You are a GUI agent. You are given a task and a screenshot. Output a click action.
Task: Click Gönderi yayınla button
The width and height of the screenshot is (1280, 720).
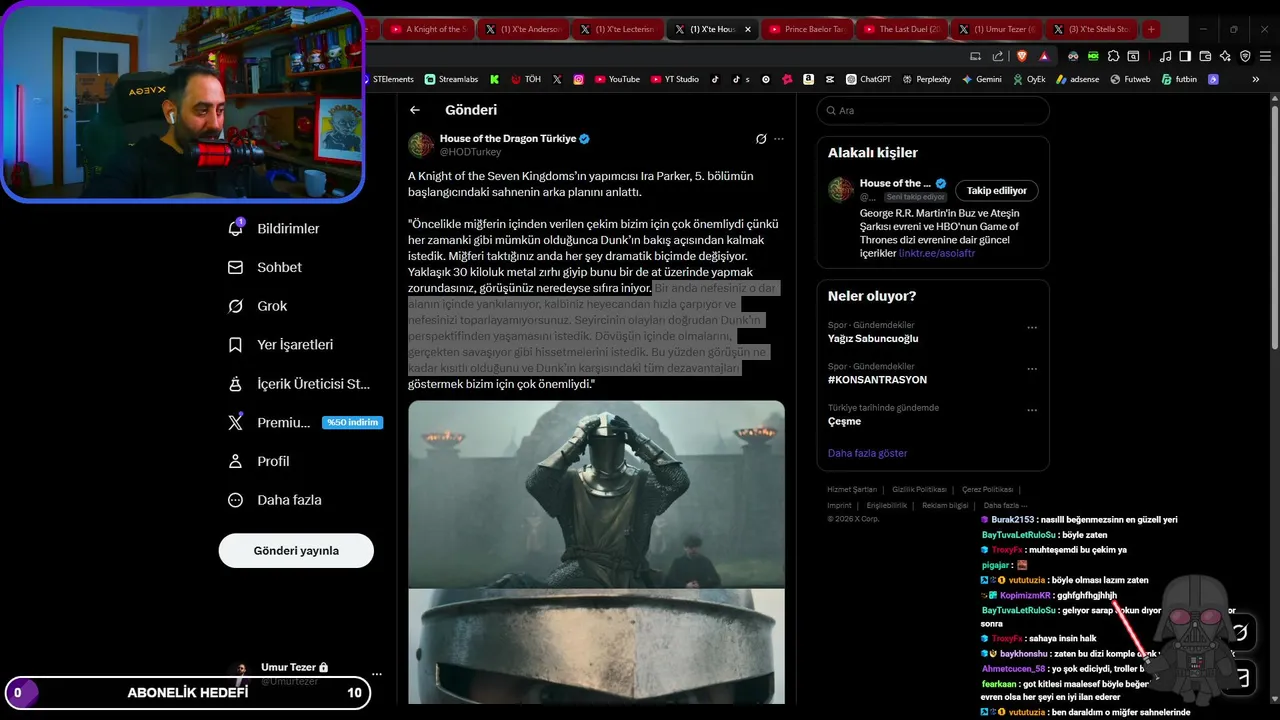click(x=296, y=551)
